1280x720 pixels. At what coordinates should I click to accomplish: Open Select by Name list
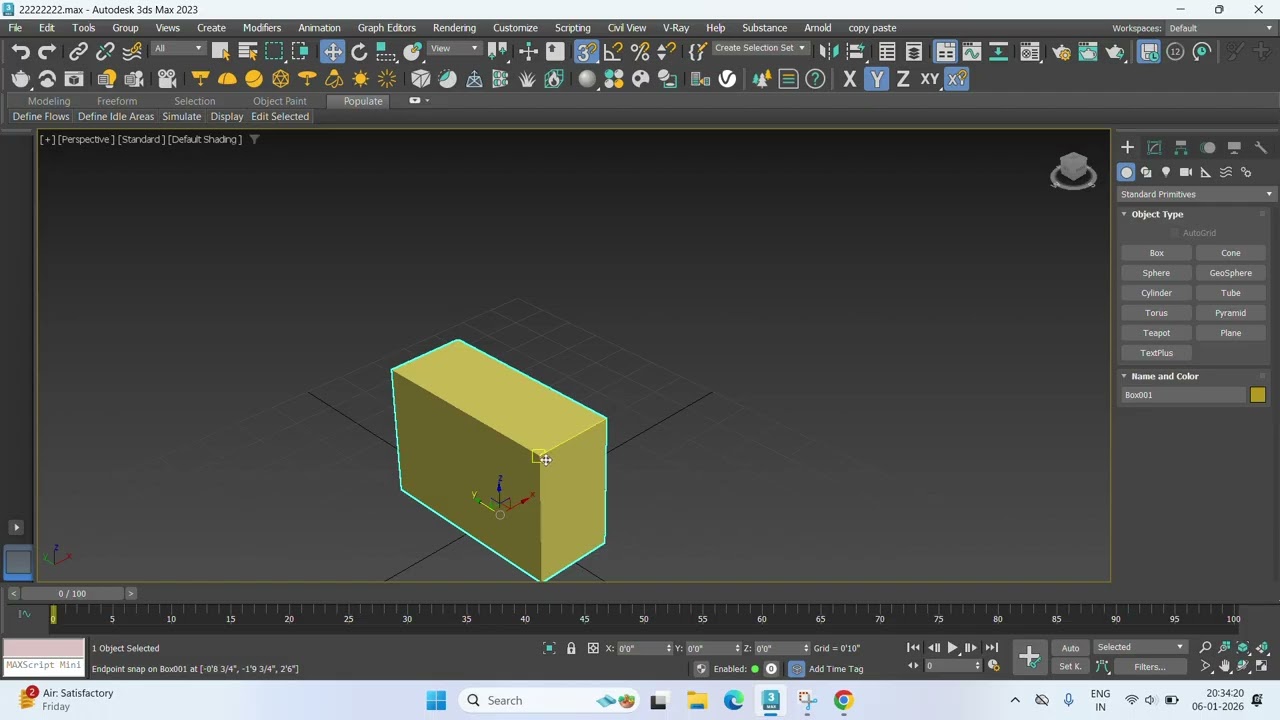pyautogui.click(x=248, y=52)
